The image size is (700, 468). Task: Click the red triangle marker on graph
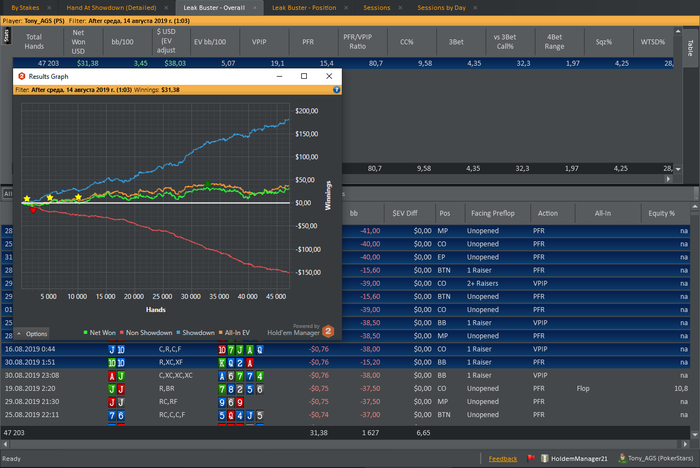point(33,210)
